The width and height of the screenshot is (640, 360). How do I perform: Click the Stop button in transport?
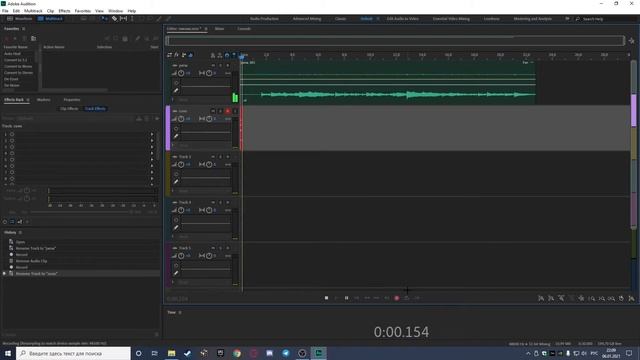pyautogui.click(x=326, y=298)
